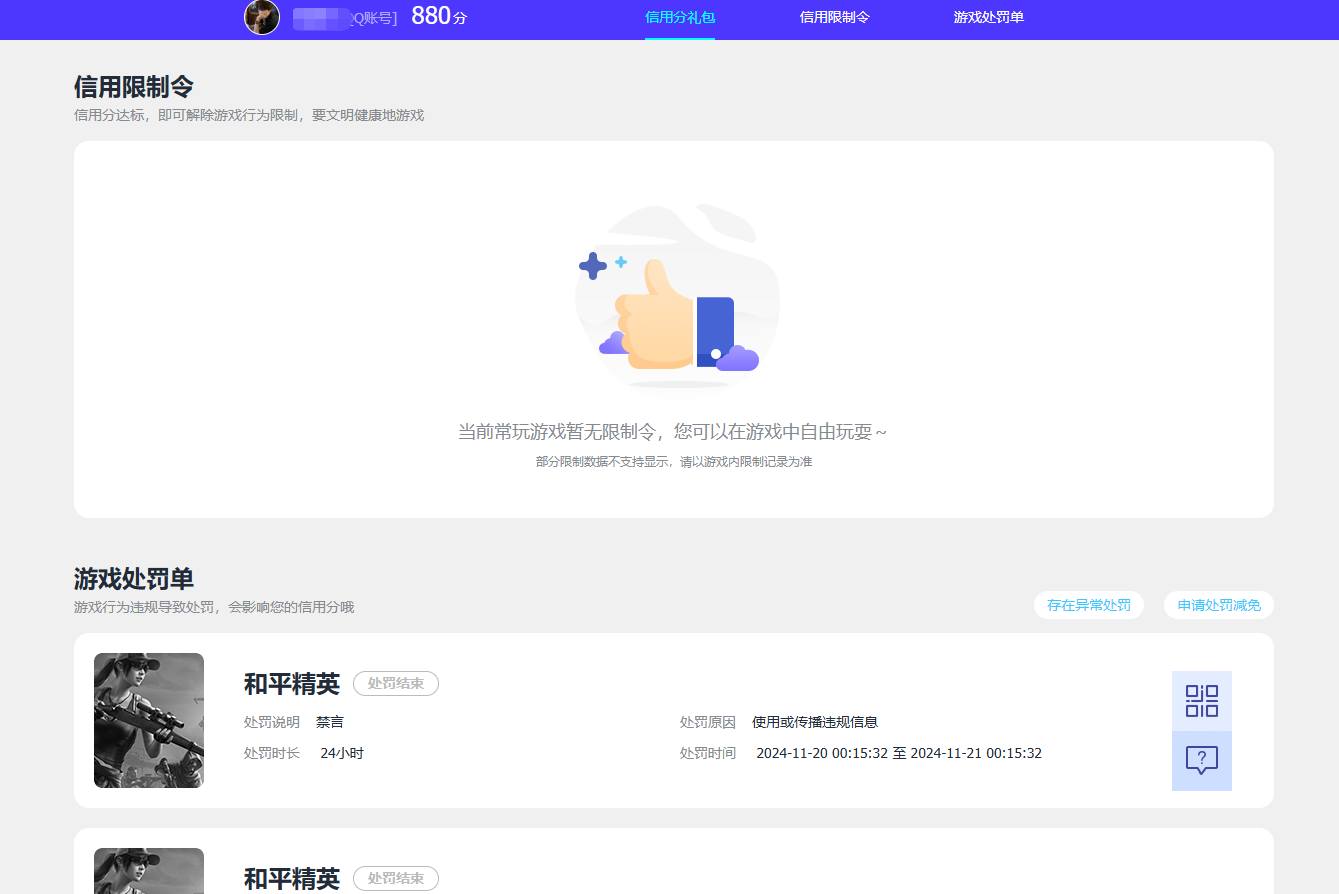Screen dimensions: 1339x894
Task: Click the Q账号 label in the header
Action: [372, 17]
